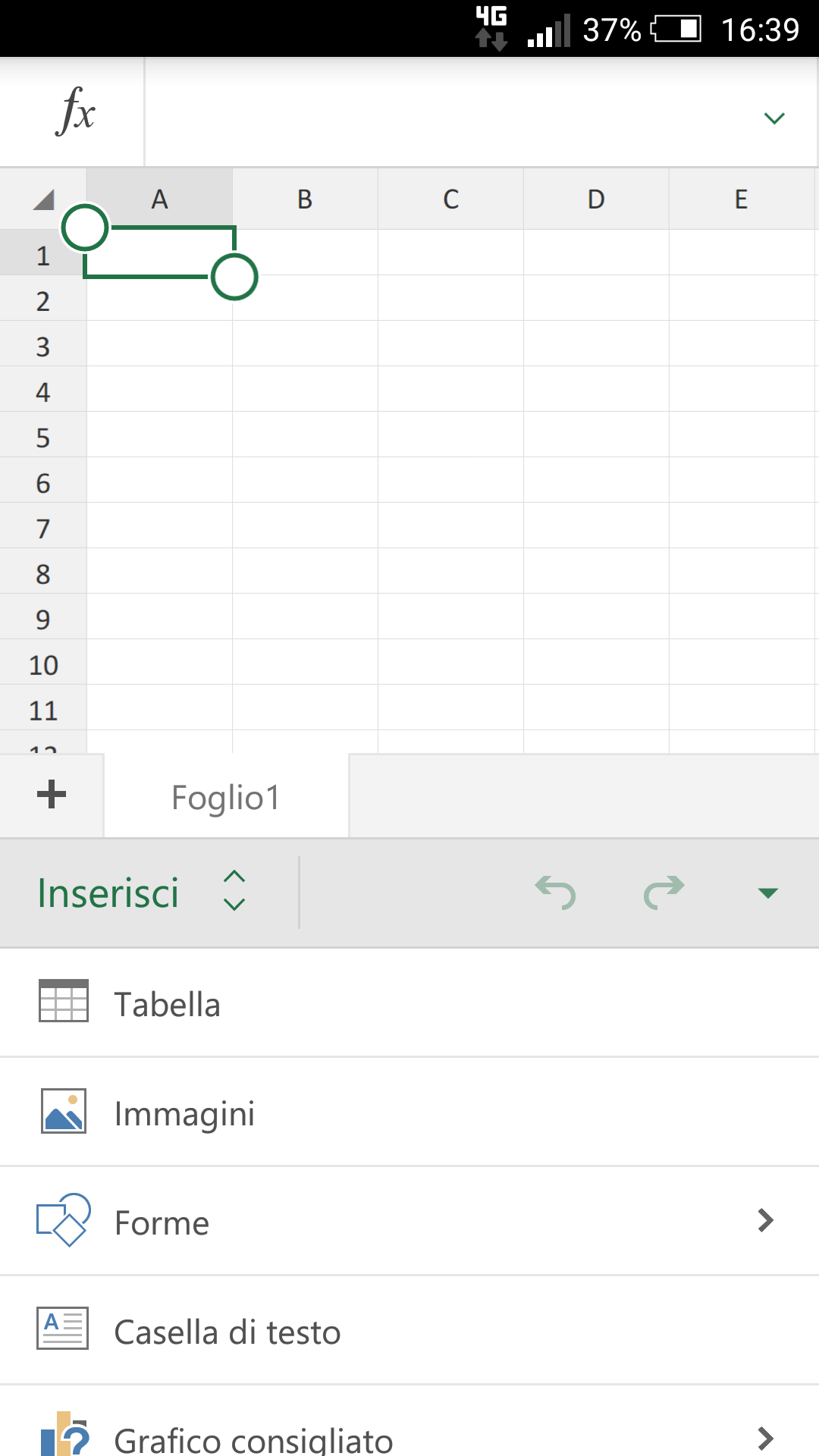Tap the Casella di testo icon

click(x=63, y=1329)
